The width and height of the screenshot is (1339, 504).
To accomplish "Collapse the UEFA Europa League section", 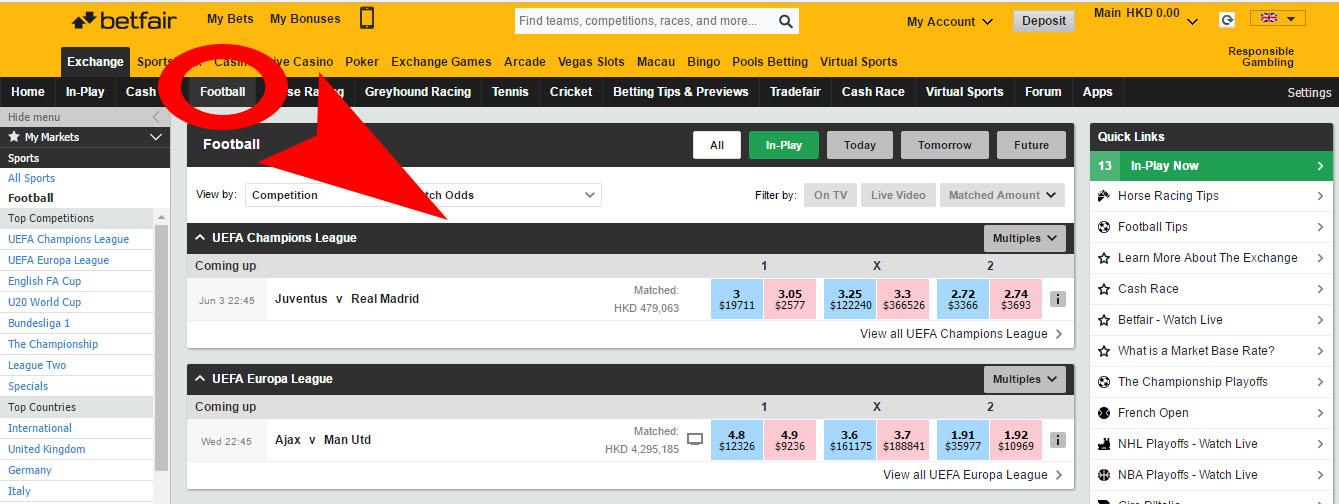I will click(x=200, y=379).
